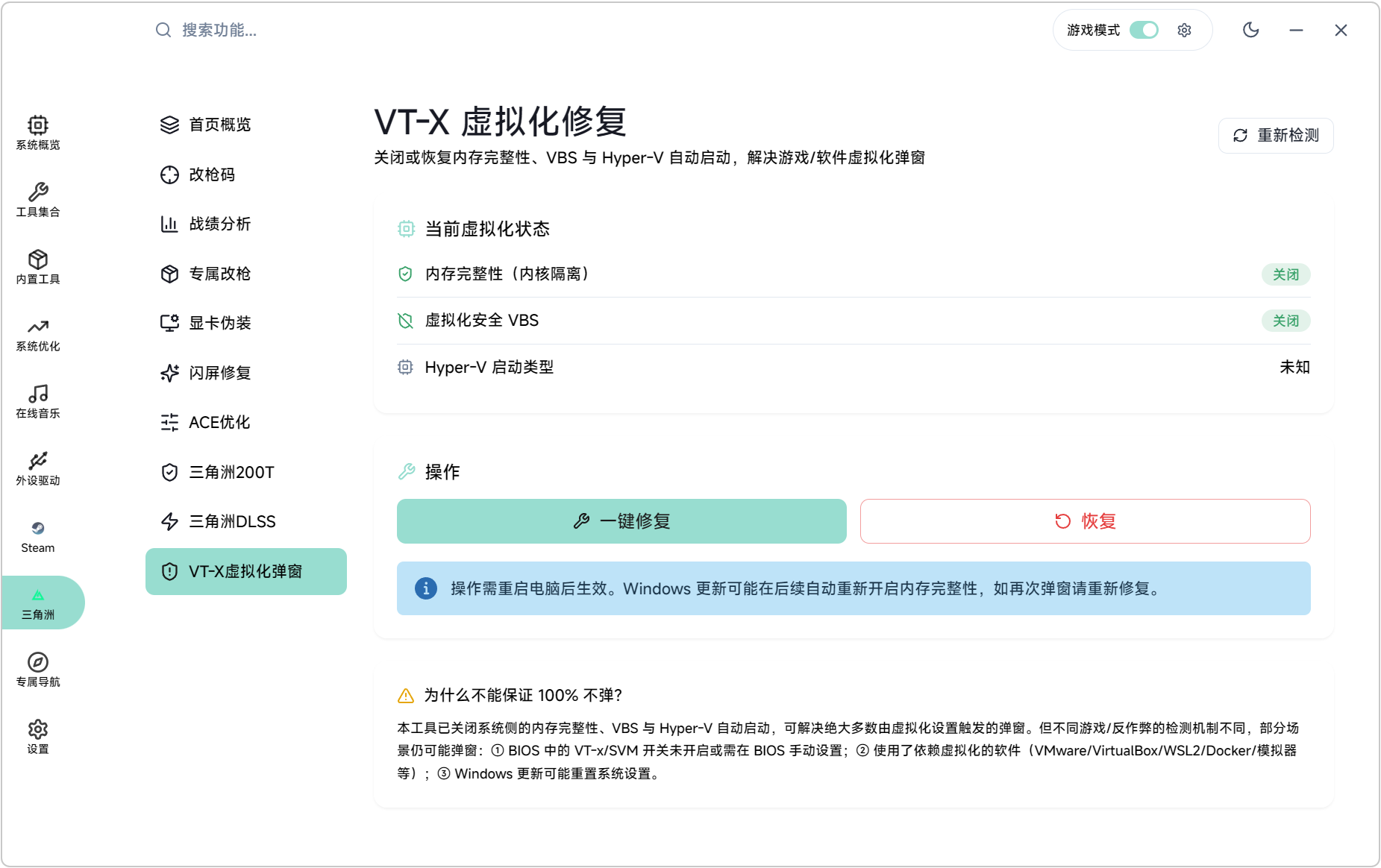This screenshot has width=1381, height=868.
Task: Click 当前虚拟化状态 header icon
Action: click(406, 229)
